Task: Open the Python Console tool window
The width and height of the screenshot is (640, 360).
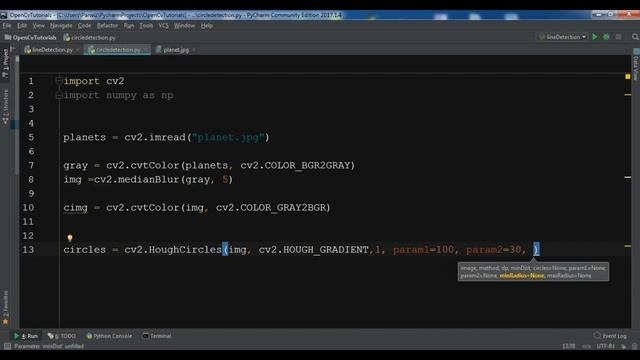Action: 109,336
